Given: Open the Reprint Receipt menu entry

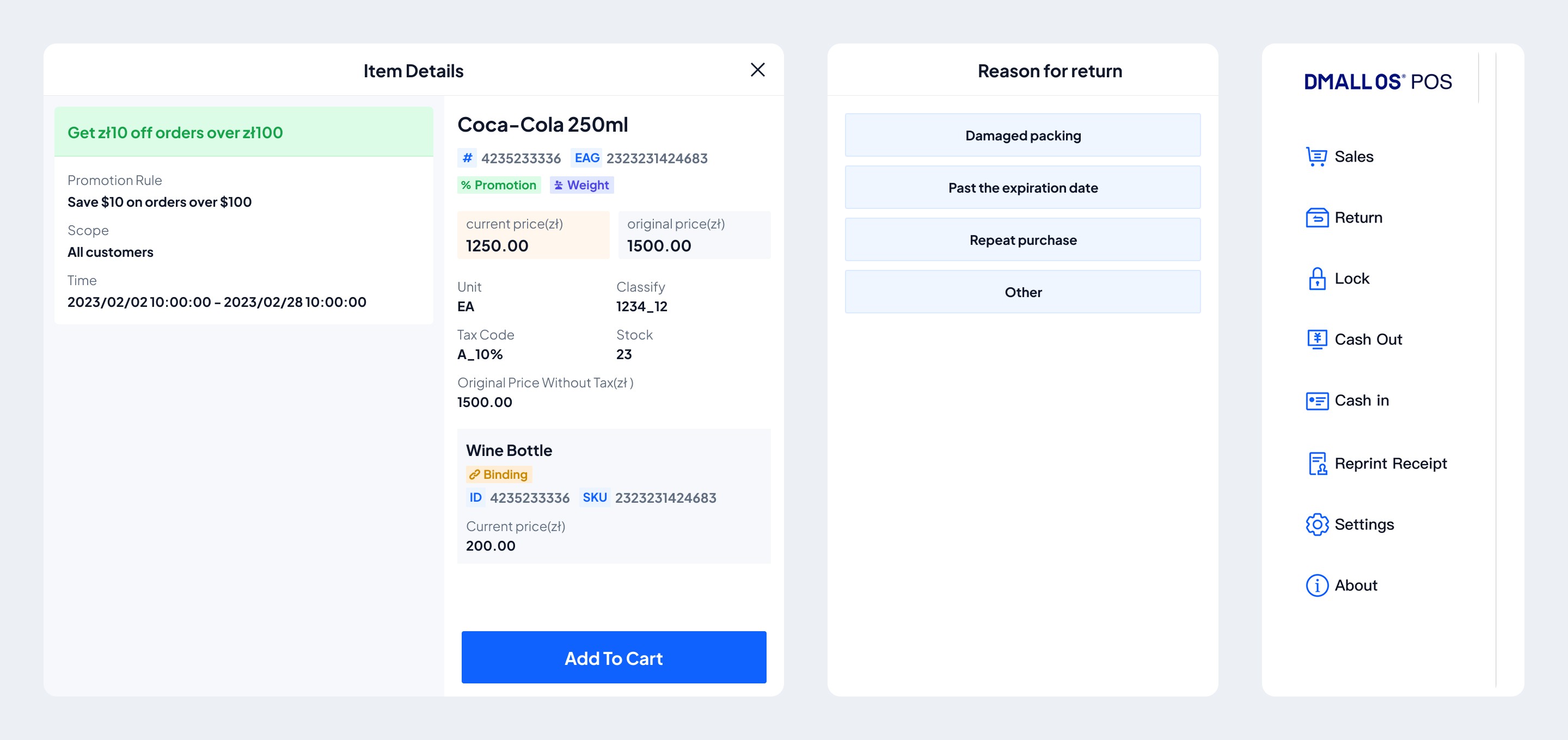Looking at the screenshot, I should (1391, 464).
